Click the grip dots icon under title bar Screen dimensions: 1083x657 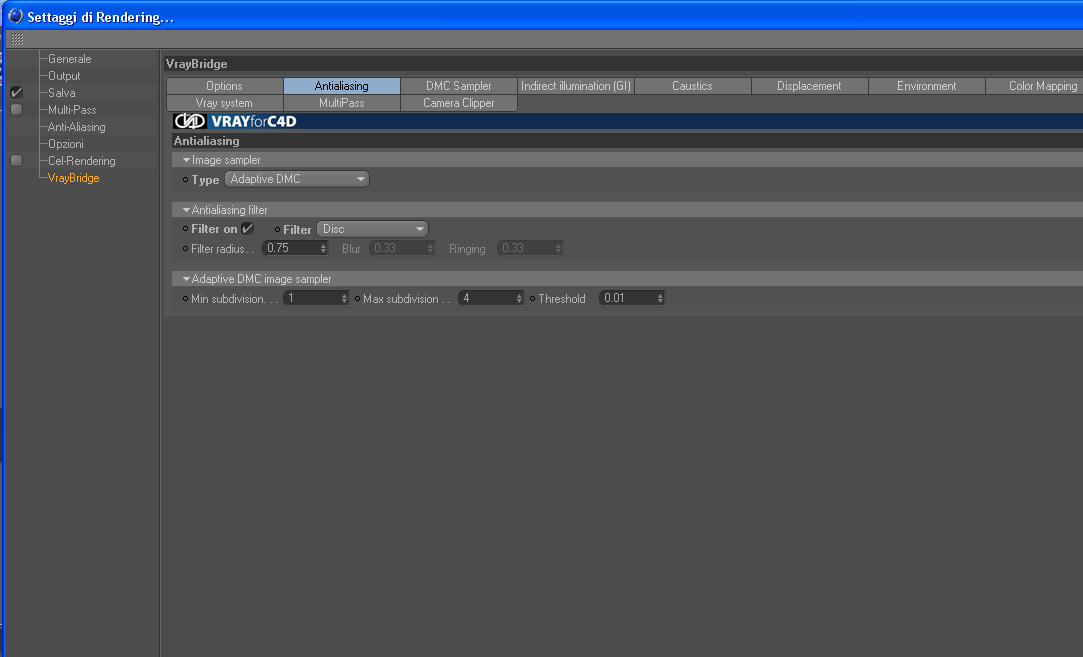point(17,39)
